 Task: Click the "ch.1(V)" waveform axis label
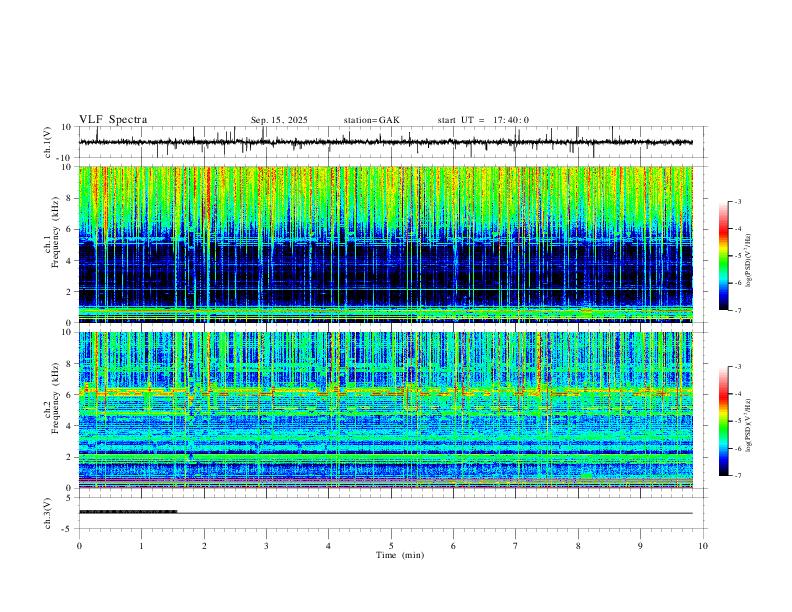(48, 142)
